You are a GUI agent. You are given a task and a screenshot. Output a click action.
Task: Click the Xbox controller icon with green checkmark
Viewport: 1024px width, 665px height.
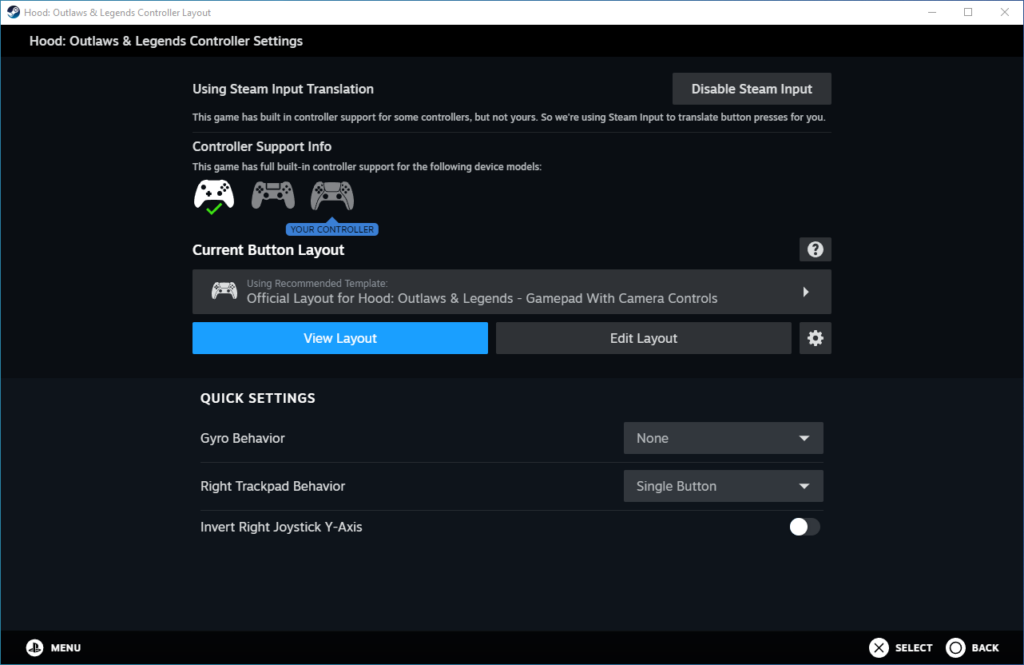[214, 196]
